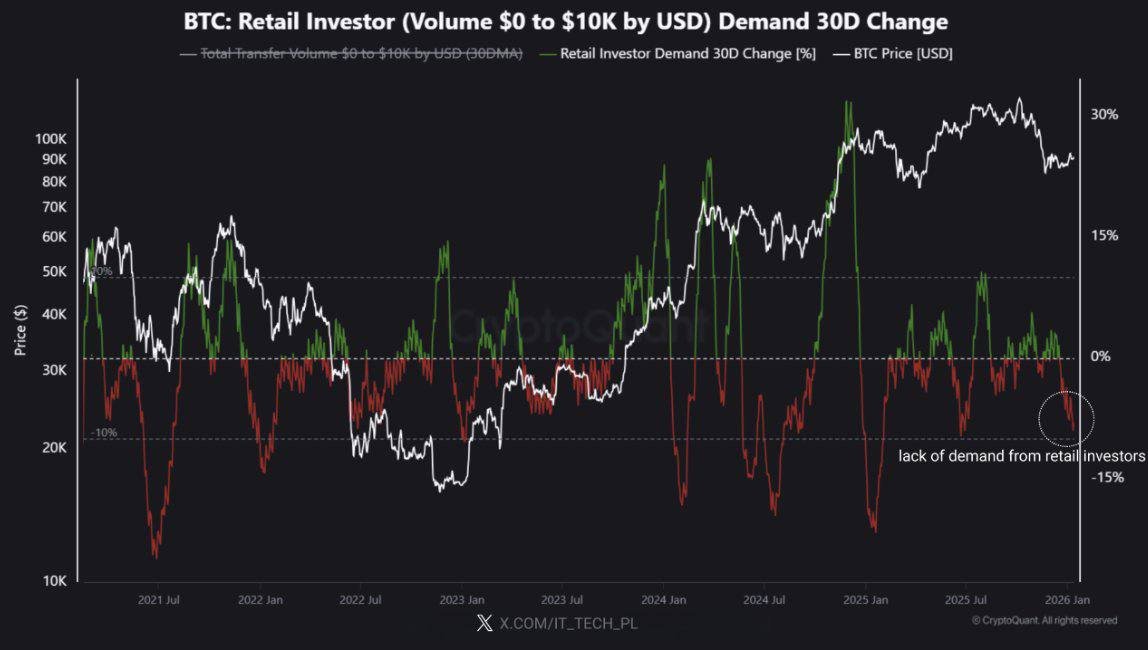
Task: Click the '60K' price axis label
Action: [54, 237]
